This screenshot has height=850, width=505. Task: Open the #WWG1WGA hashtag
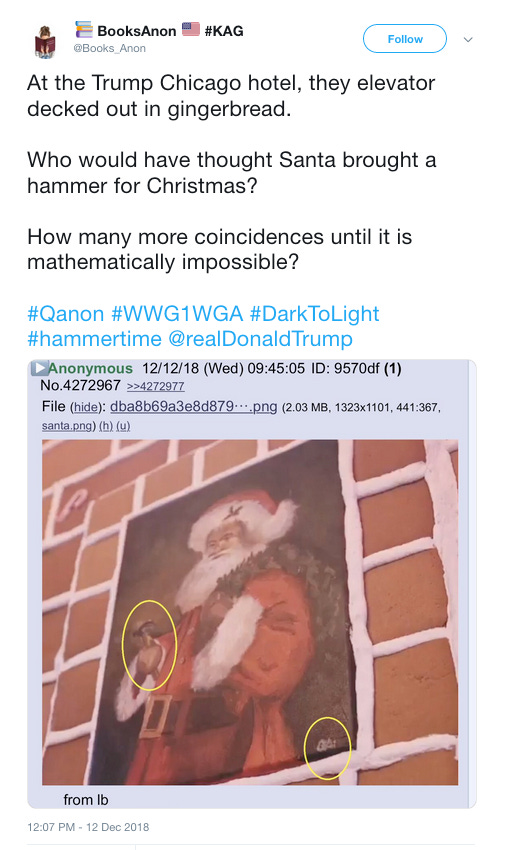coord(177,313)
